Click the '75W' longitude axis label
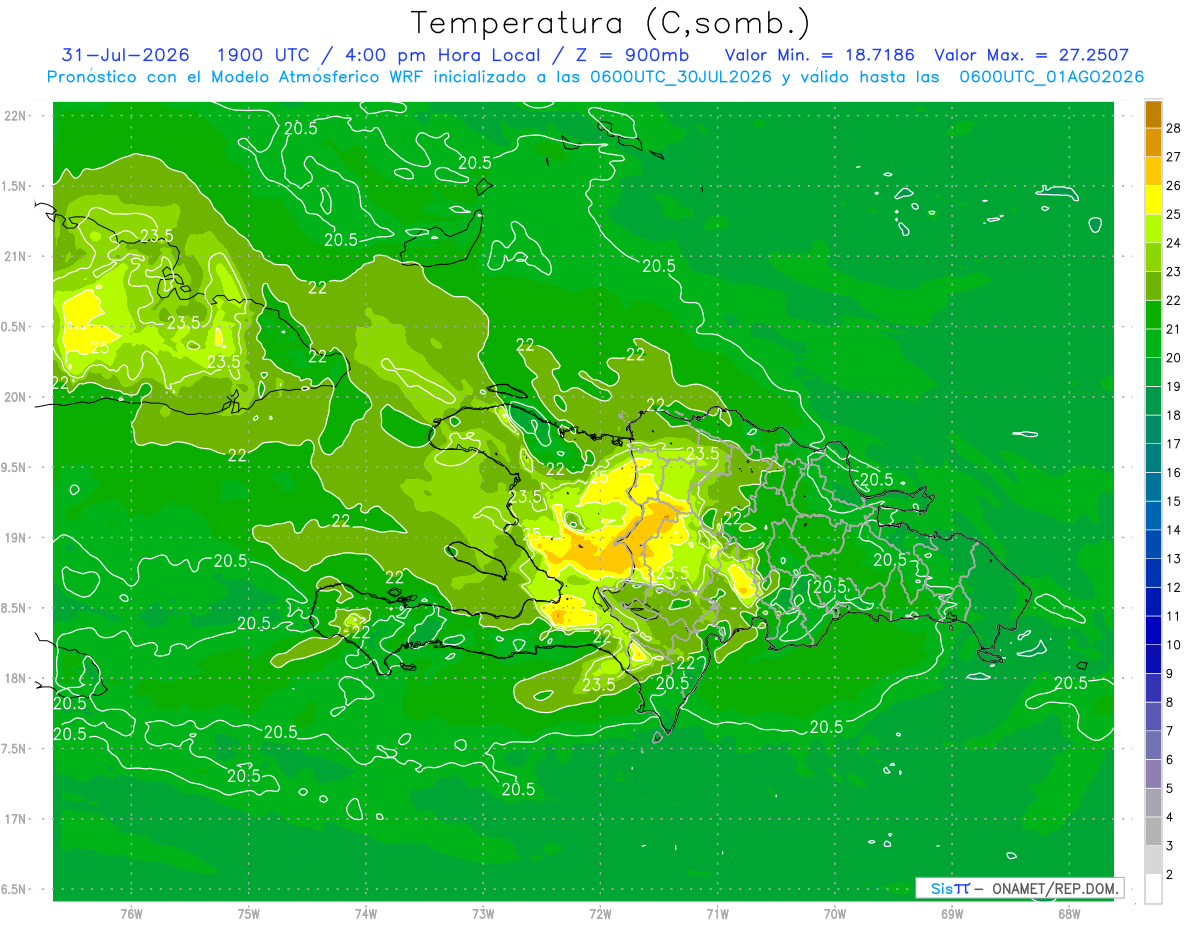The height and width of the screenshot is (927, 1200). coord(249,913)
